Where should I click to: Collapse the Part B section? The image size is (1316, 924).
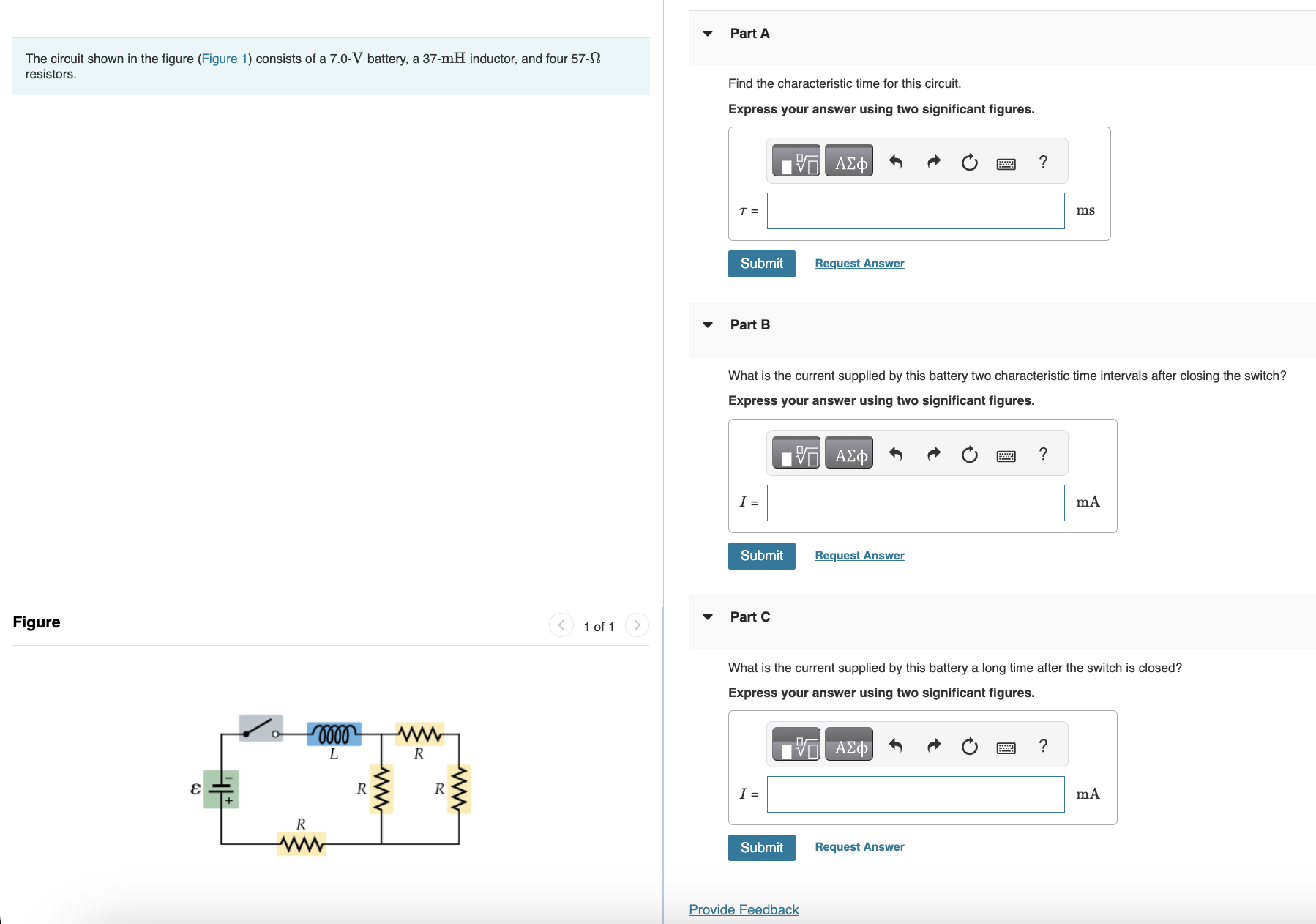point(708,324)
